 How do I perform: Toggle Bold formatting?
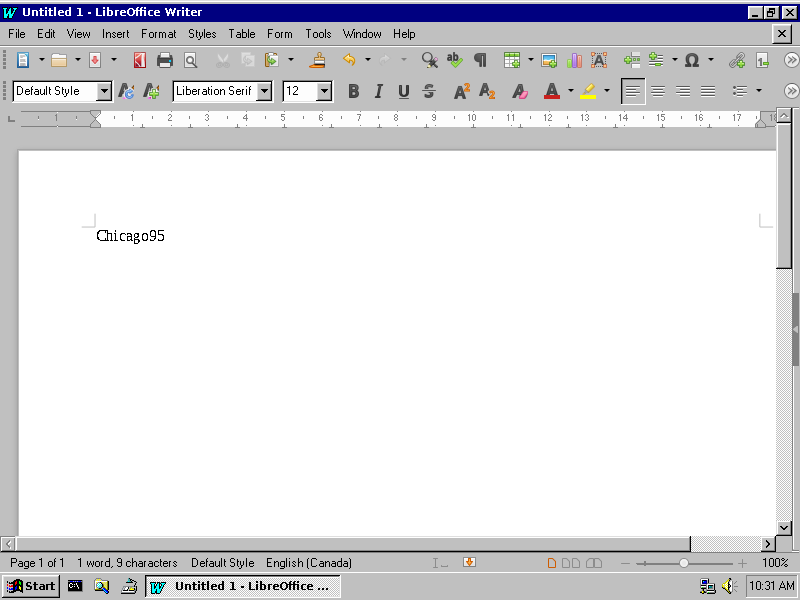tap(354, 91)
